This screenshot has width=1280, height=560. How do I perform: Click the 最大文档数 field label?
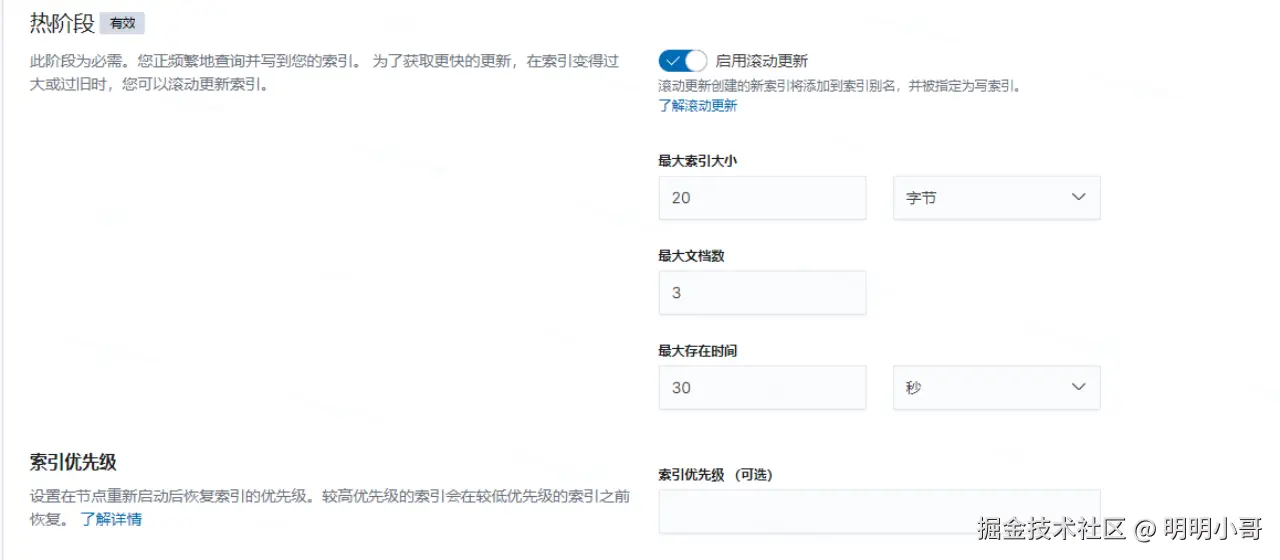691,256
